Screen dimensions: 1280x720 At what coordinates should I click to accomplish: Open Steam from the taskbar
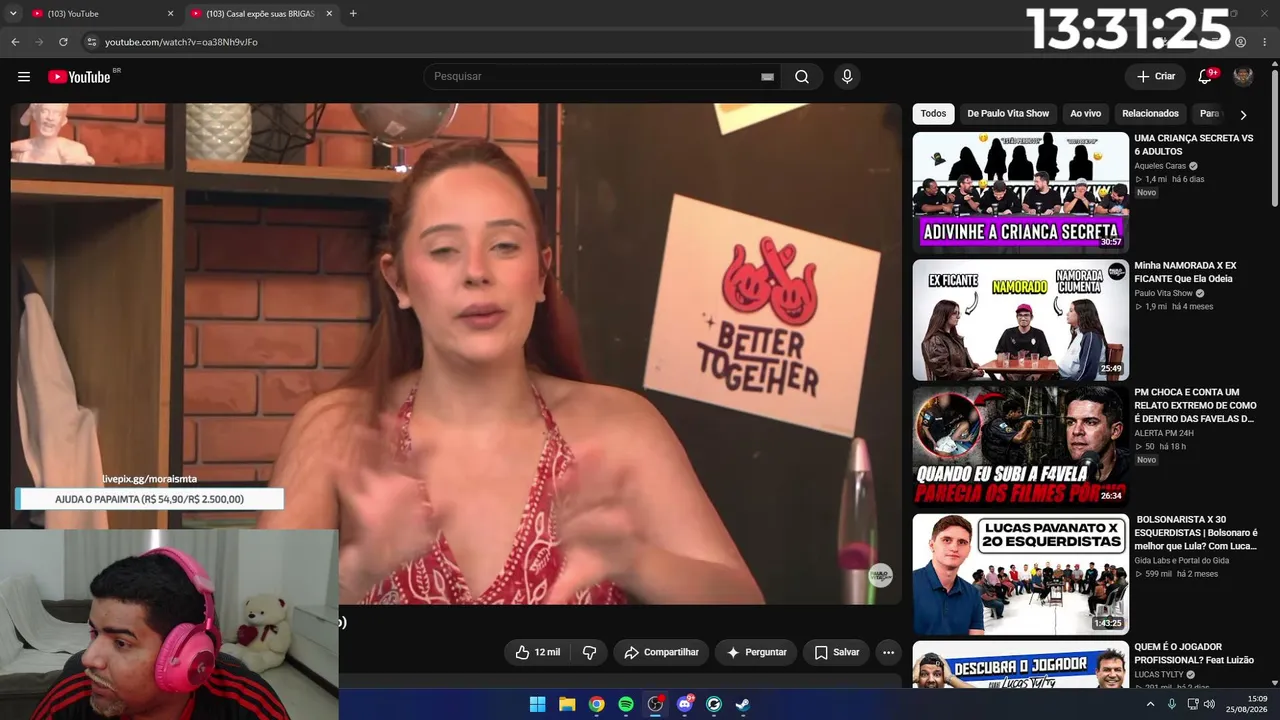tap(743, 704)
